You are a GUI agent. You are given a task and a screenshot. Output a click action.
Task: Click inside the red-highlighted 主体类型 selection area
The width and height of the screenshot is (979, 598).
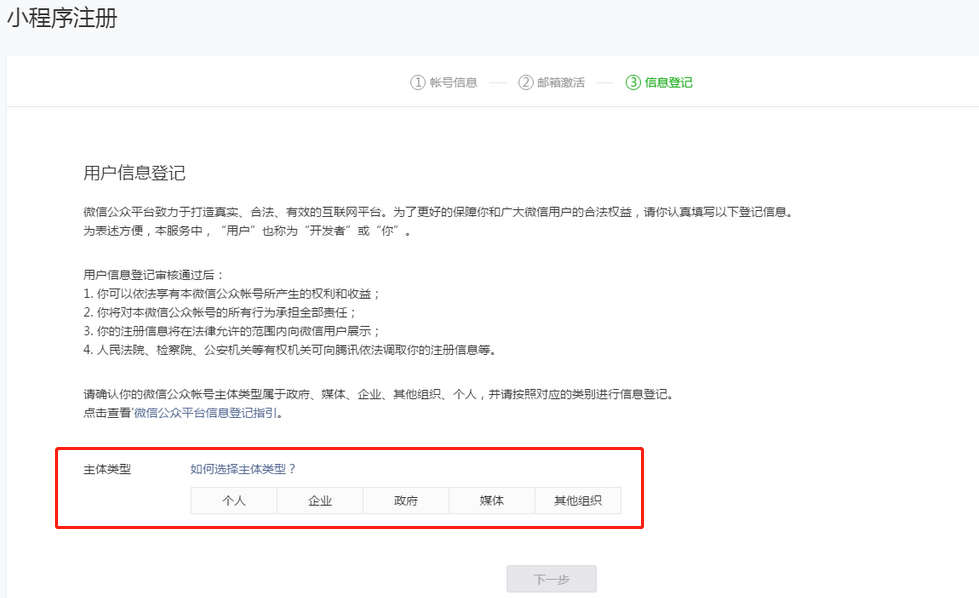click(350, 487)
